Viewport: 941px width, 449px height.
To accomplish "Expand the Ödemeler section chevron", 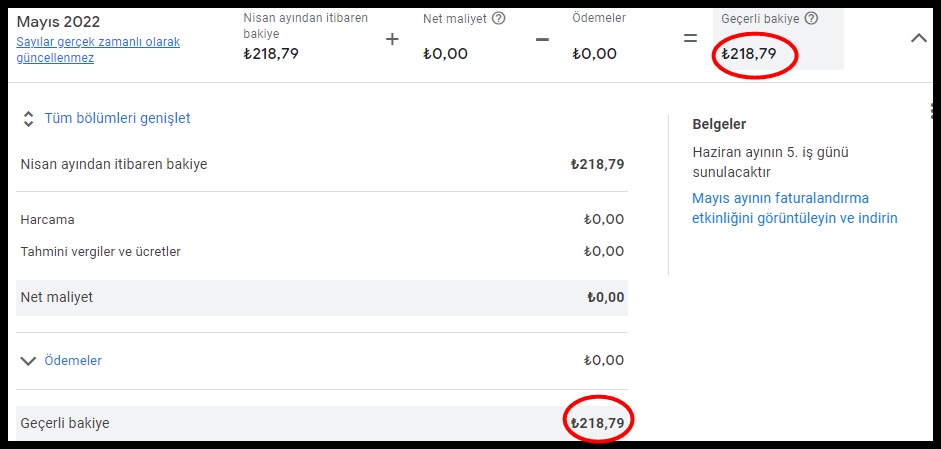I will [x=28, y=361].
